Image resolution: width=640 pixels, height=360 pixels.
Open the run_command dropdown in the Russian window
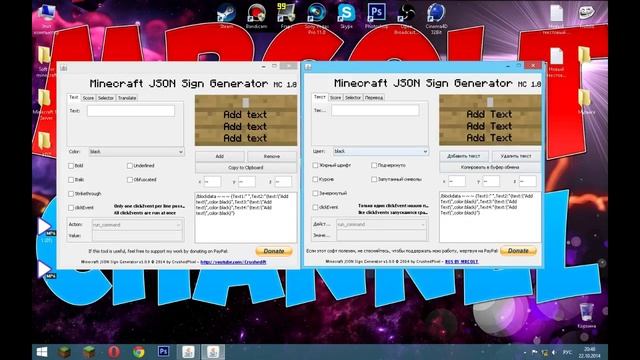381,224
